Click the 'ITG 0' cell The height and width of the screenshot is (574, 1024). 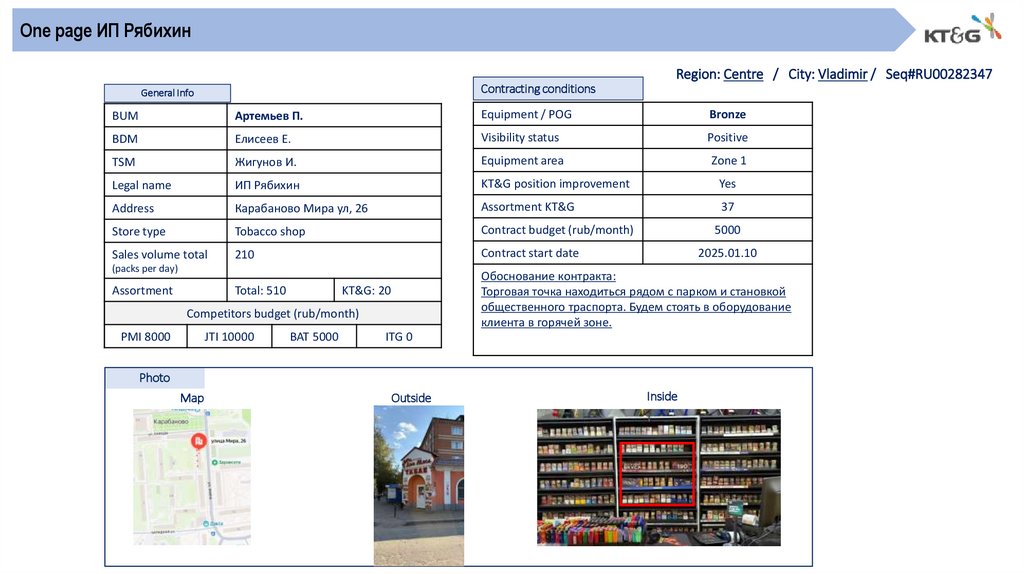point(399,336)
